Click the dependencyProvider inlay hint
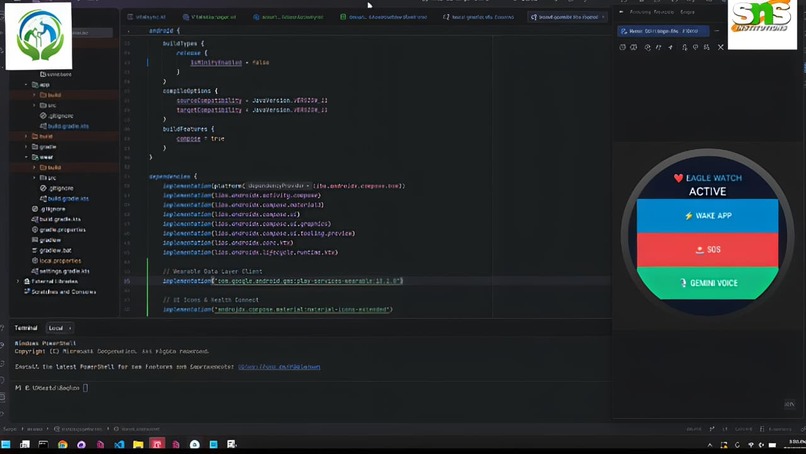806x454 pixels. pyautogui.click(x=278, y=186)
